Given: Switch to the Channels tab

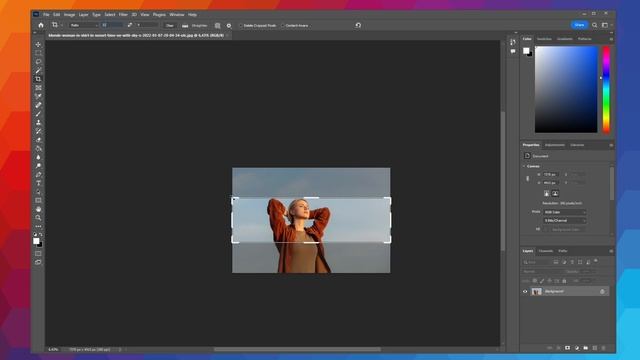Looking at the screenshot, I should (x=546, y=251).
